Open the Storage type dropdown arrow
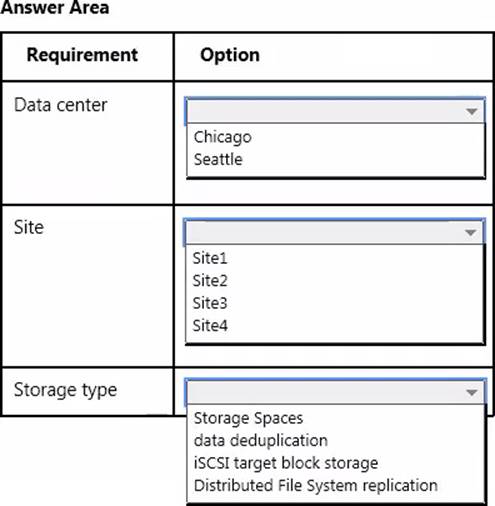This screenshot has height=506, width=495. [x=472, y=393]
